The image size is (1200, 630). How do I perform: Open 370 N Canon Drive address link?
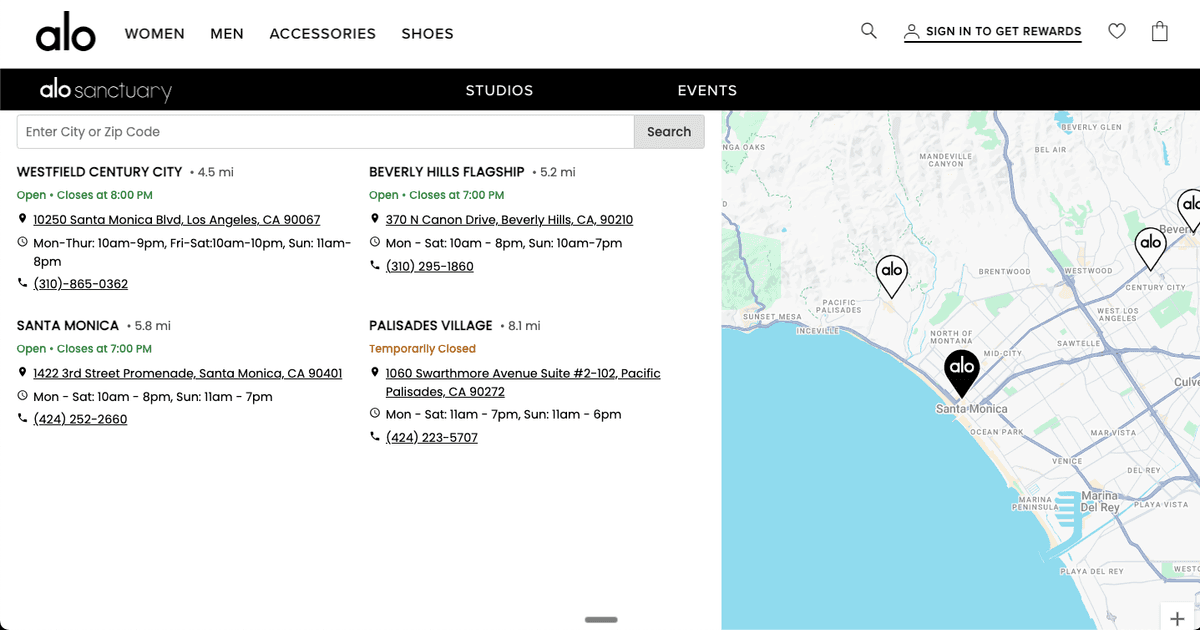[509, 220]
